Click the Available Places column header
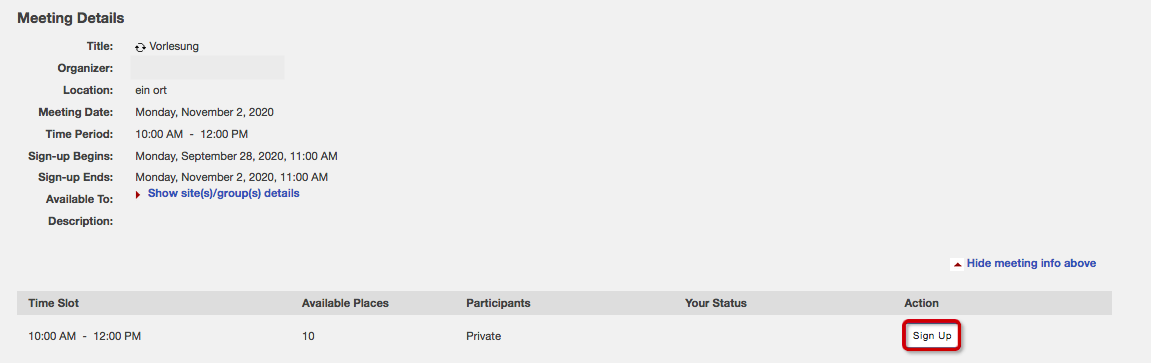Viewport: 1151px width, 363px height. (x=345, y=303)
